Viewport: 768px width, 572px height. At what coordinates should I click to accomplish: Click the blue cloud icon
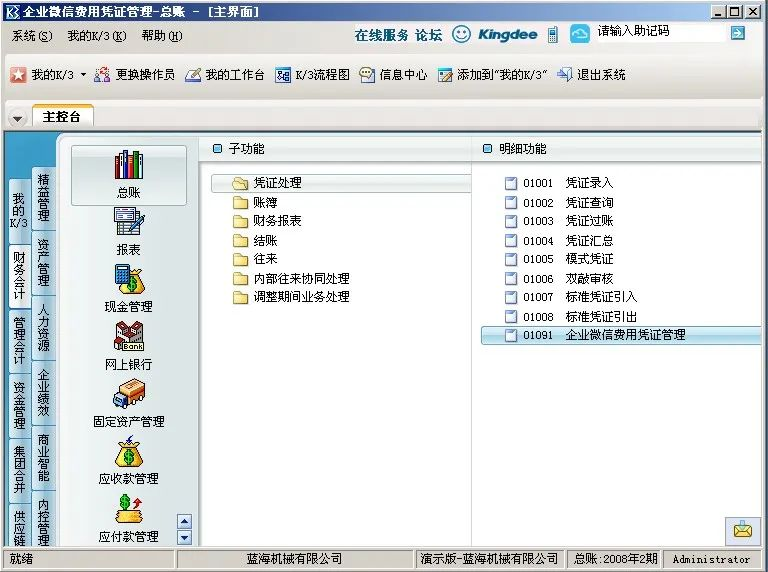click(579, 34)
